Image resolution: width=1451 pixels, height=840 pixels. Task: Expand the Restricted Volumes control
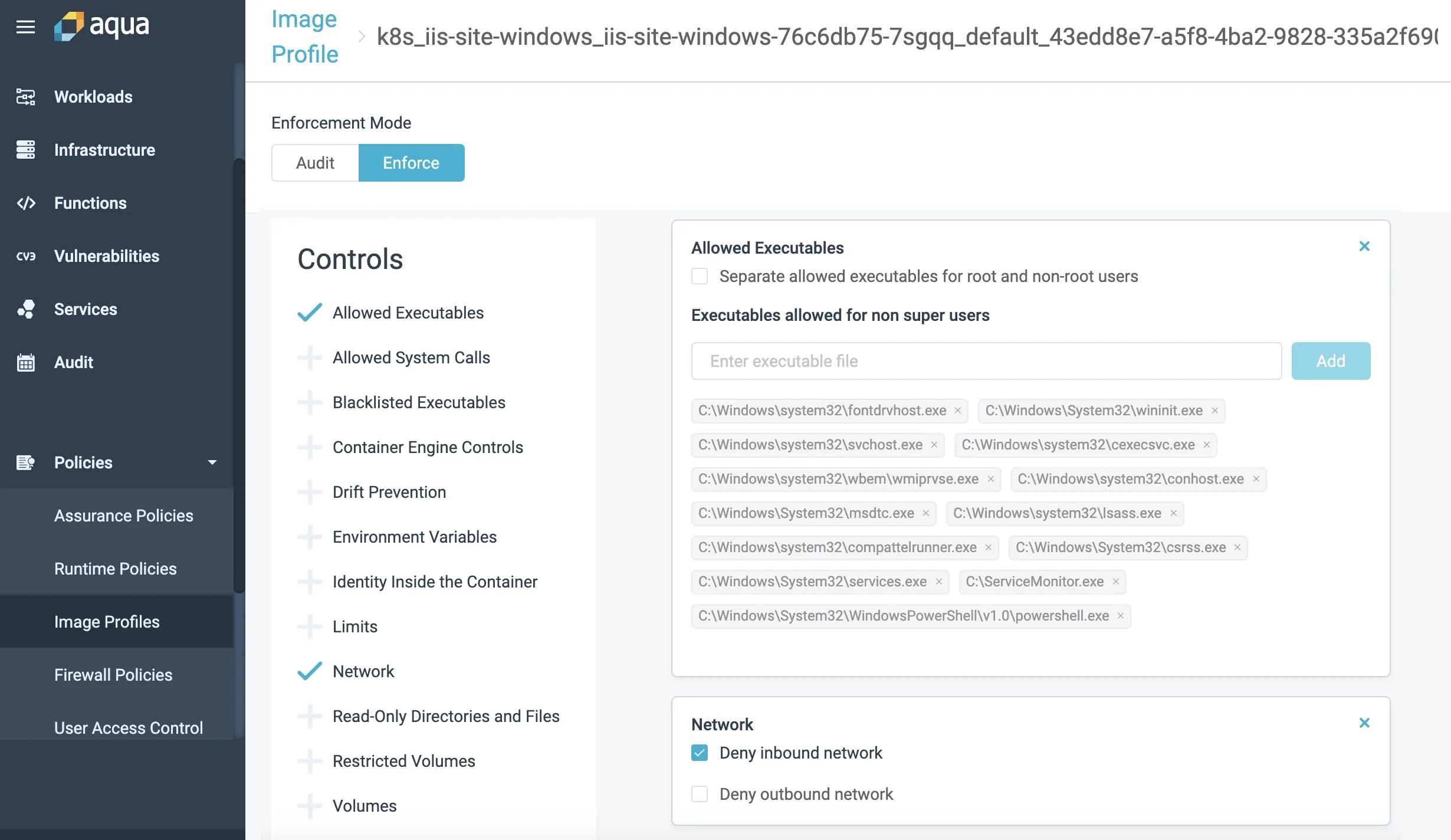click(310, 761)
